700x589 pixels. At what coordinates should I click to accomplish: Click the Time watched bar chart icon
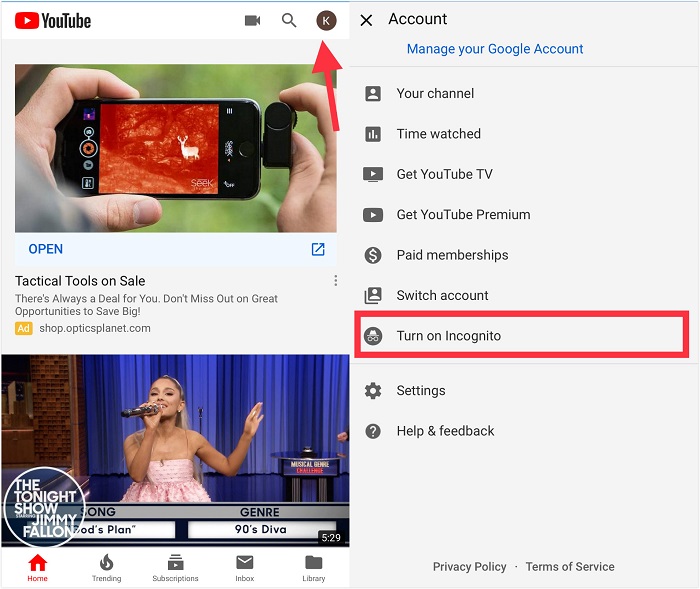373,134
